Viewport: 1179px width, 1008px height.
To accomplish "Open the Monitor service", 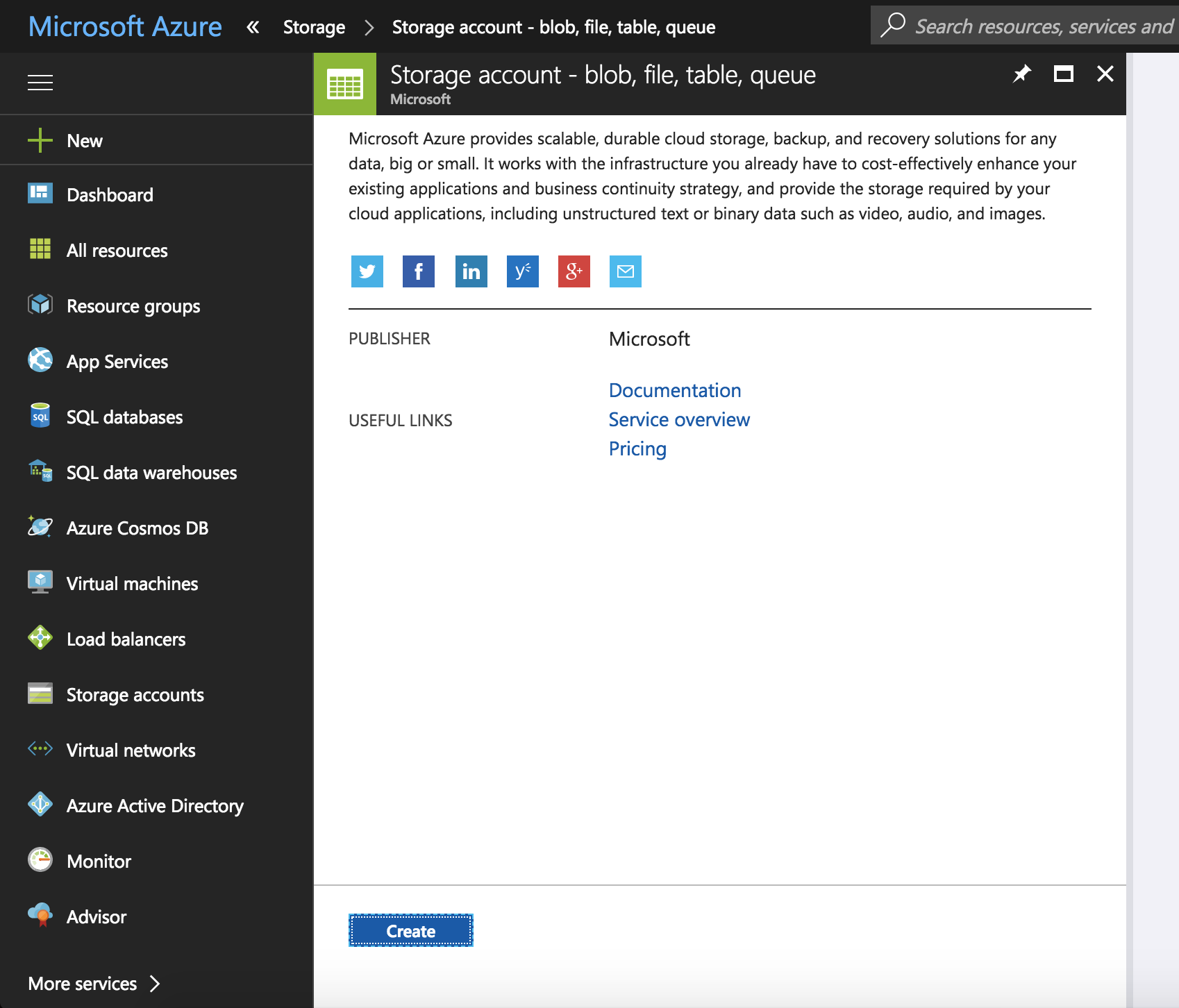I will 98,861.
